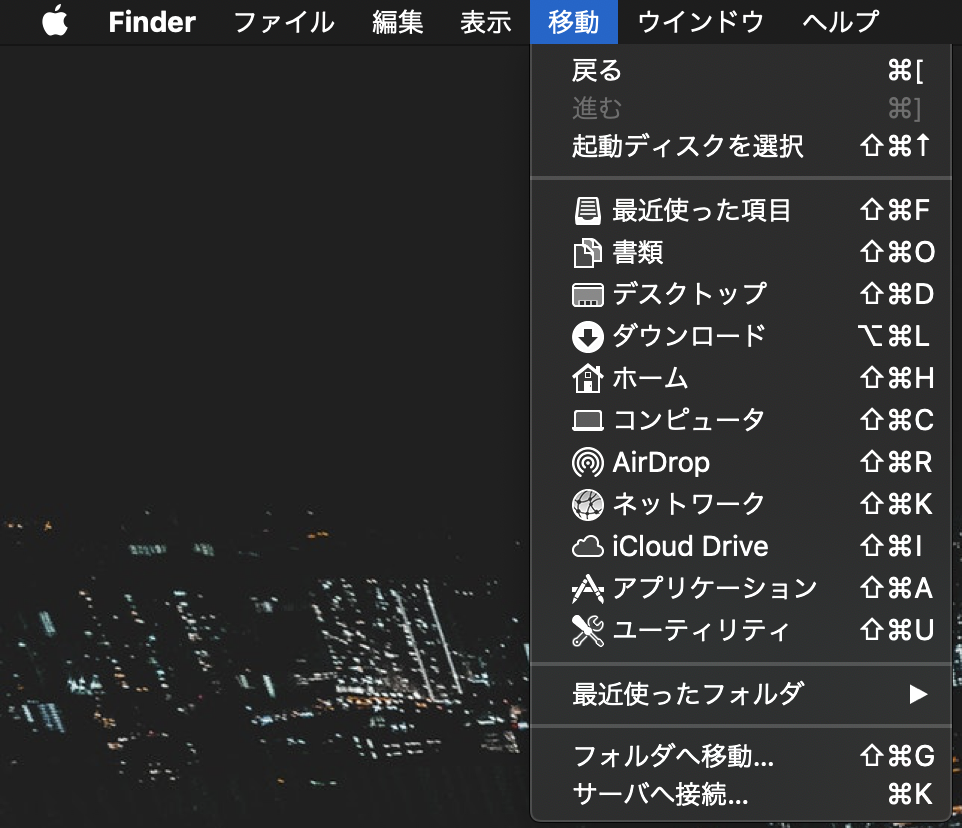The image size is (962, 828).
Task: Click the ホーム house icon
Action: 588,378
